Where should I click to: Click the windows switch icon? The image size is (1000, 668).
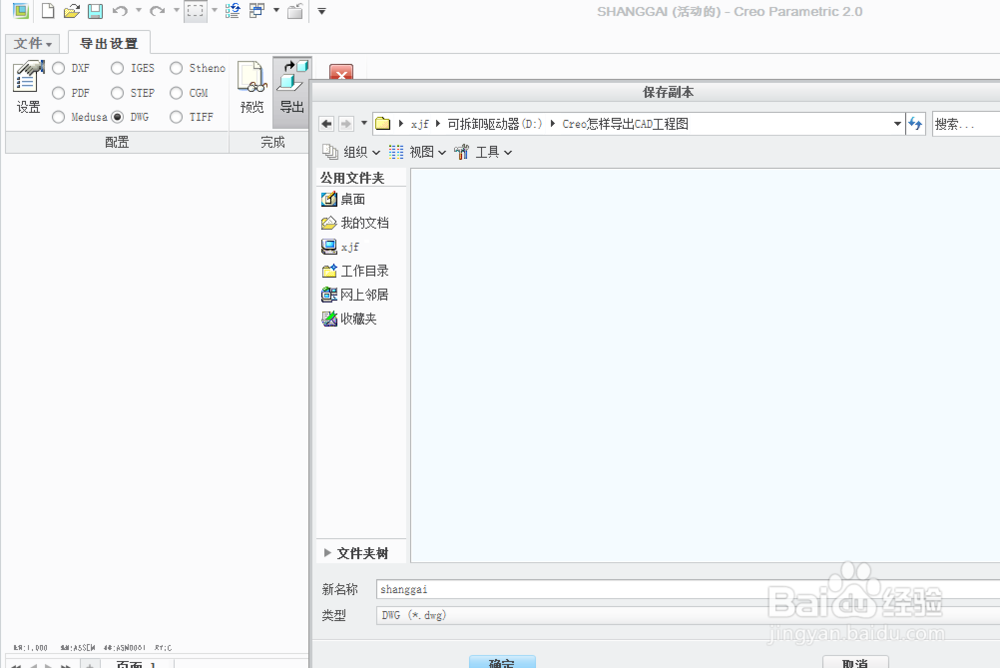click(257, 11)
